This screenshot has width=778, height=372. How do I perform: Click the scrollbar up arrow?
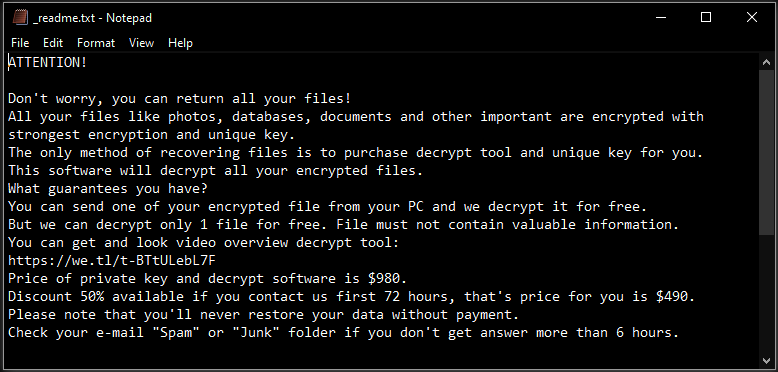click(766, 62)
